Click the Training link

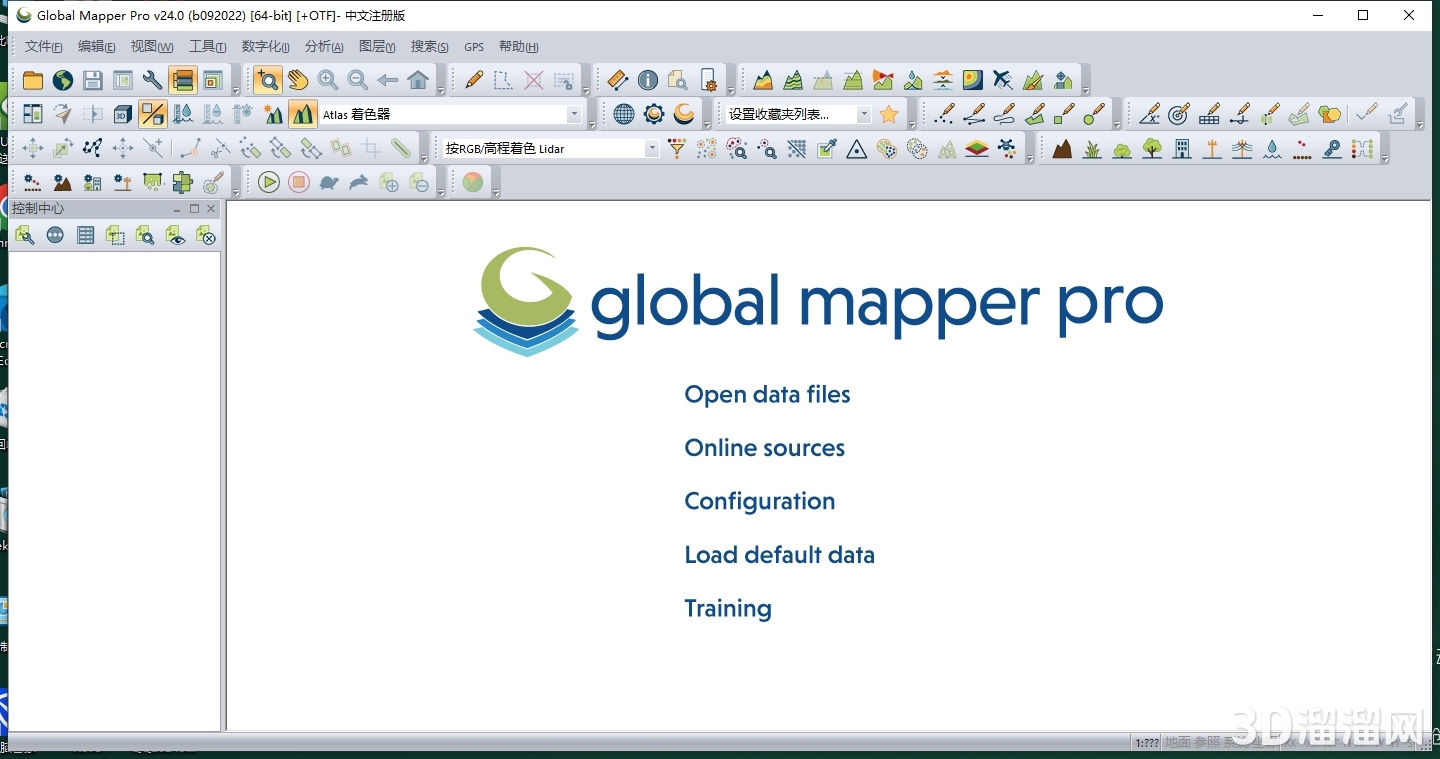(728, 608)
